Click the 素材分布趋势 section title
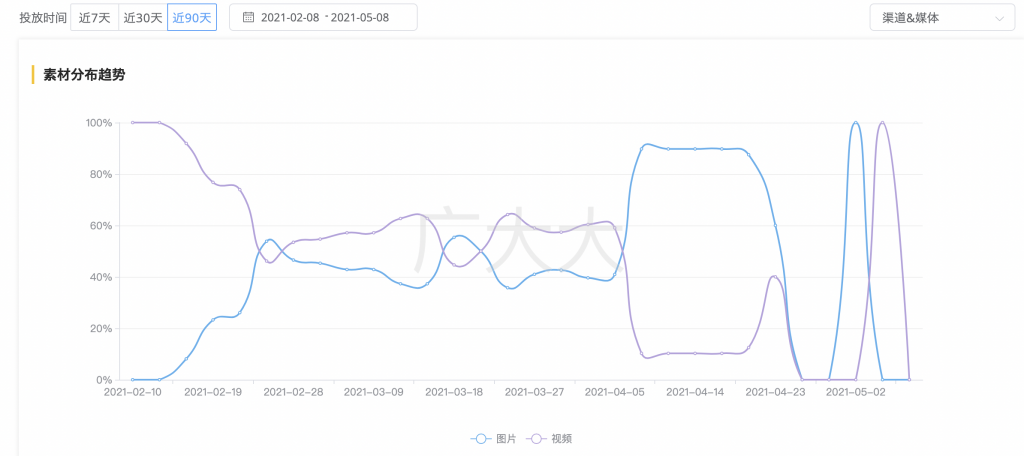This screenshot has height=456, width=1024. pyautogui.click(x=84, y=74)
